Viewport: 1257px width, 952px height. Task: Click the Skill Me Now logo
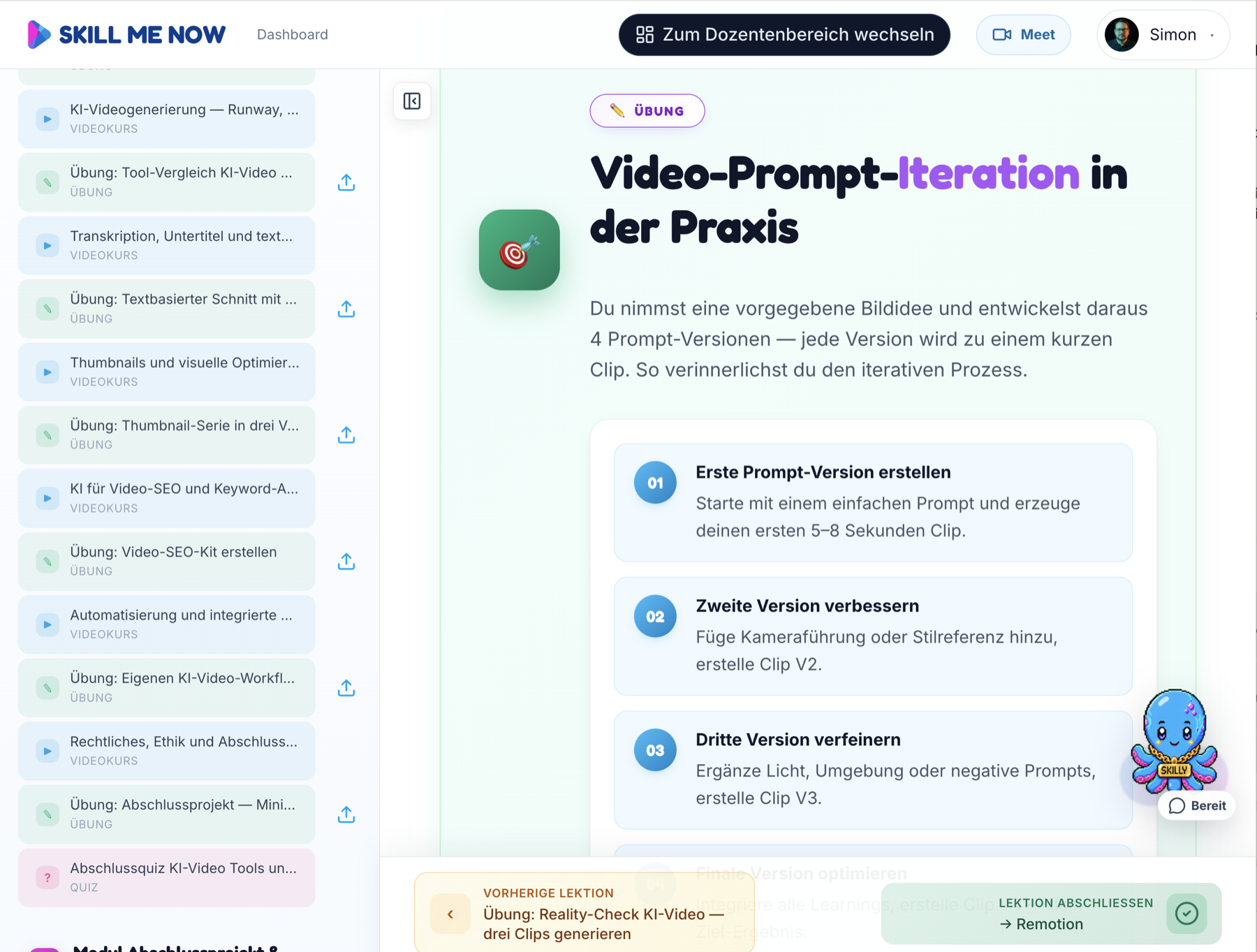126,34
